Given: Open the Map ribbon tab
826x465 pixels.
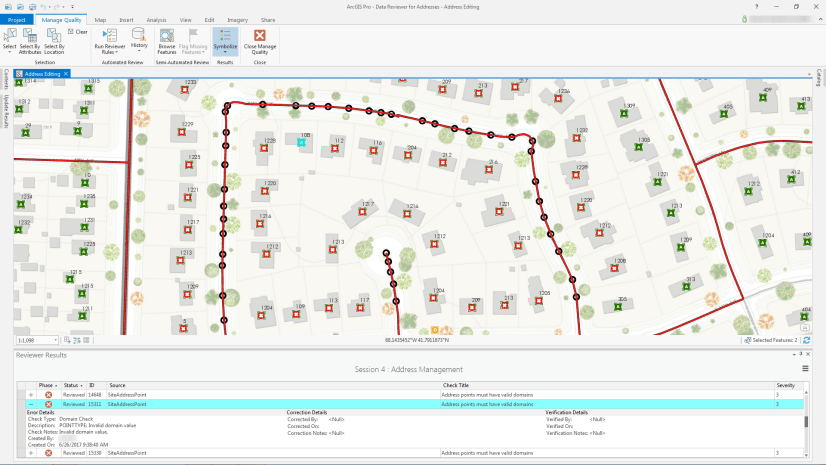Looking at the screenshot, I should pyautogui.click(x=100, y=20).
